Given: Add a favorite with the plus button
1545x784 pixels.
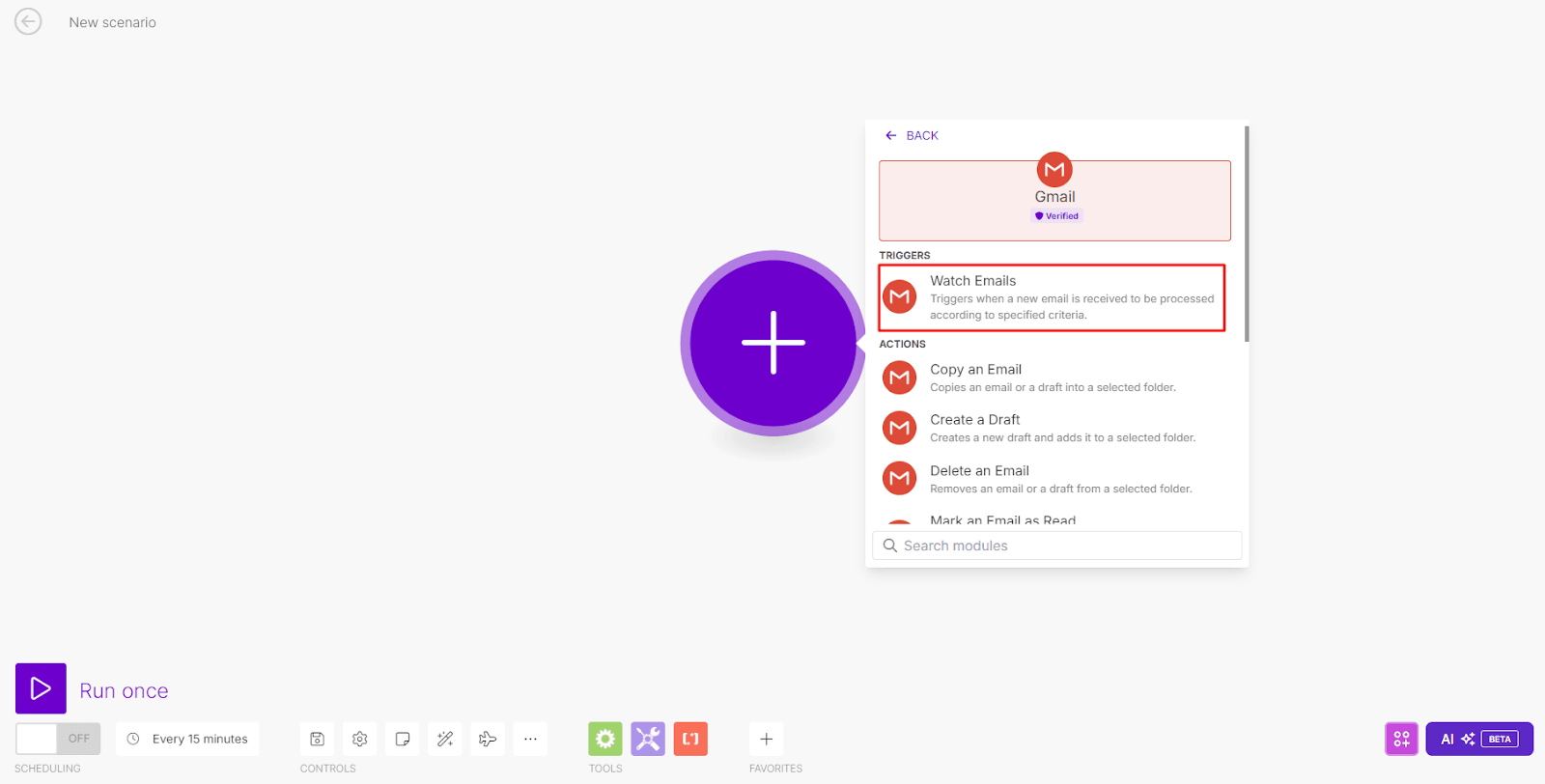Looking at the screenshot, I should tap(766, 739).
